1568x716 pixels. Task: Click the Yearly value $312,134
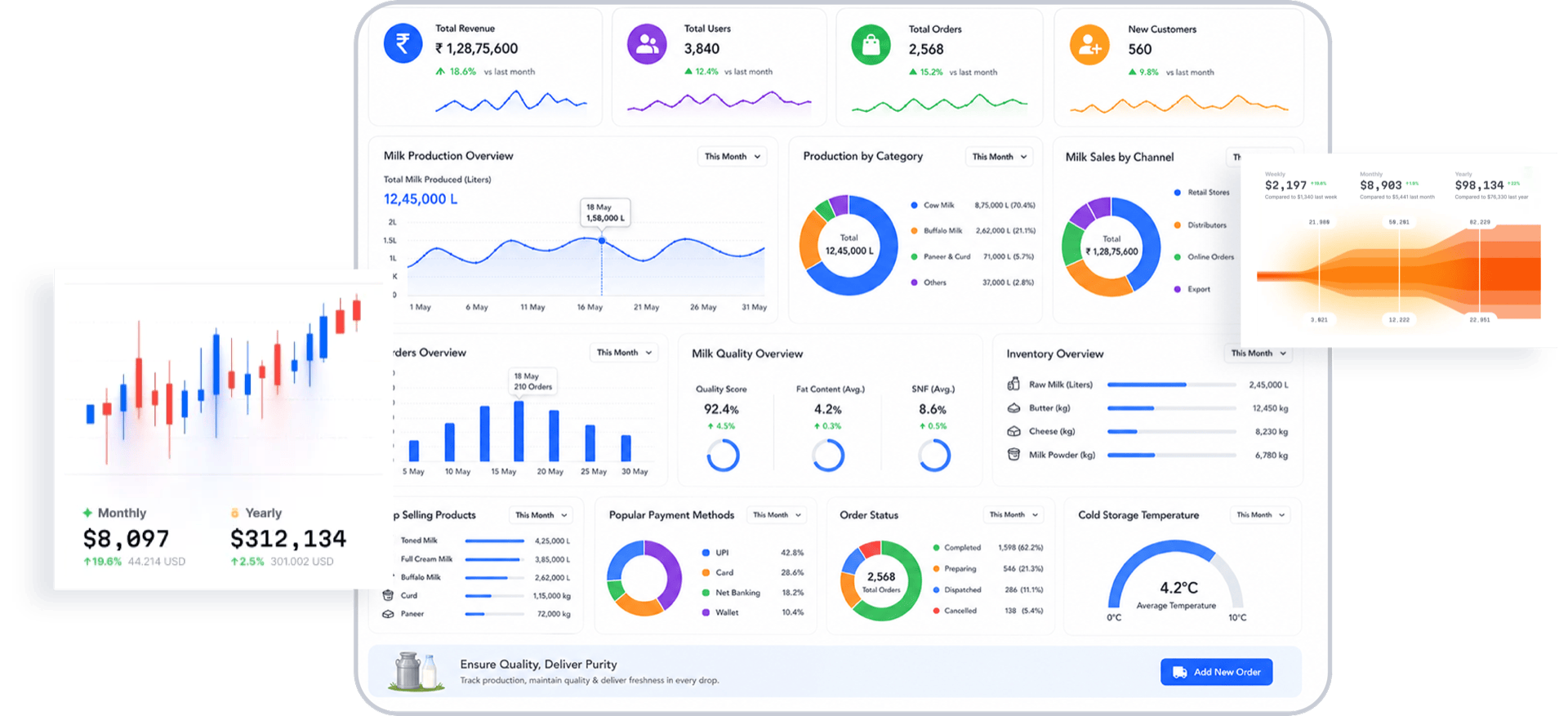288,539
